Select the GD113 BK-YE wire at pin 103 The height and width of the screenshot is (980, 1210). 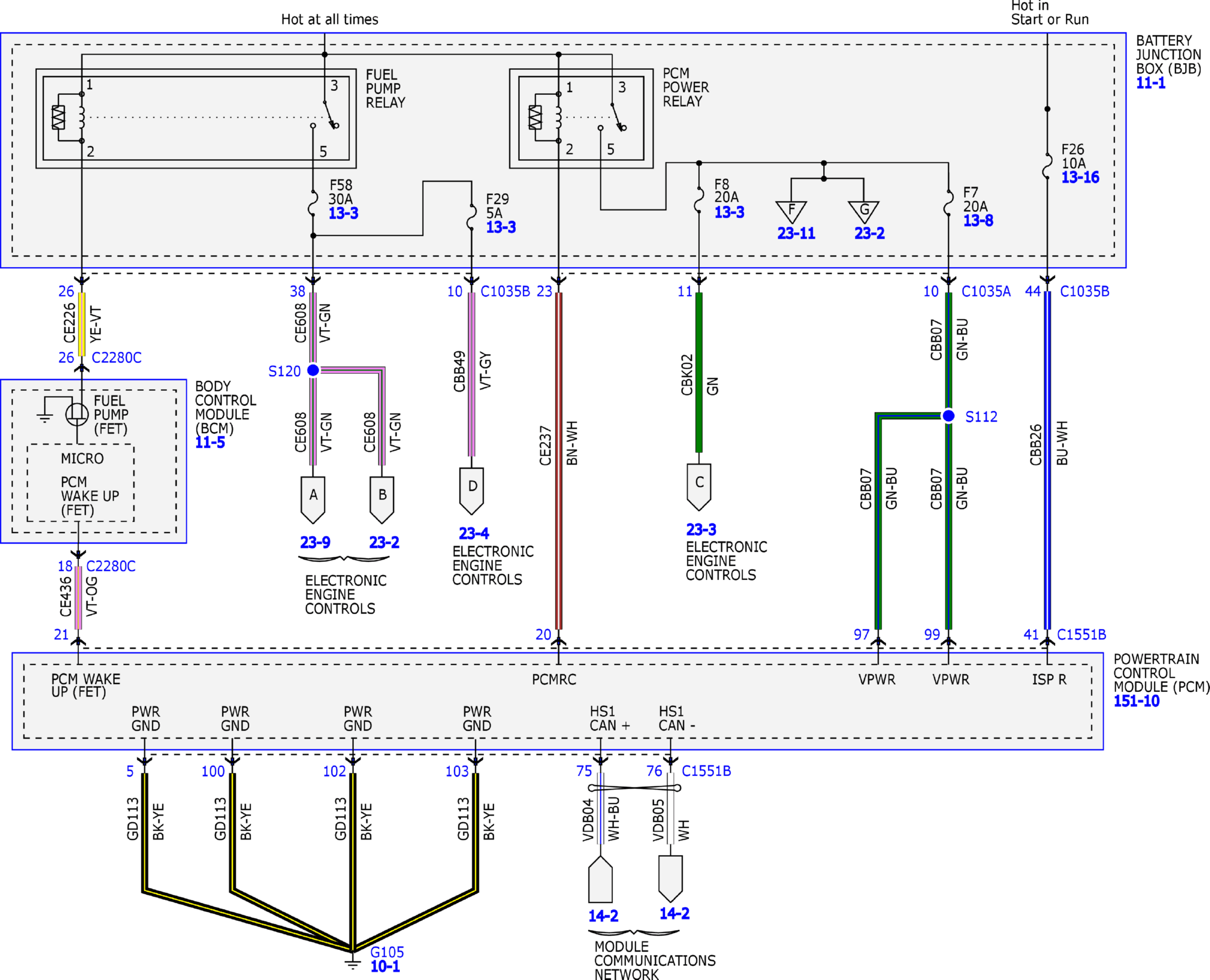(x=475, y=832)
